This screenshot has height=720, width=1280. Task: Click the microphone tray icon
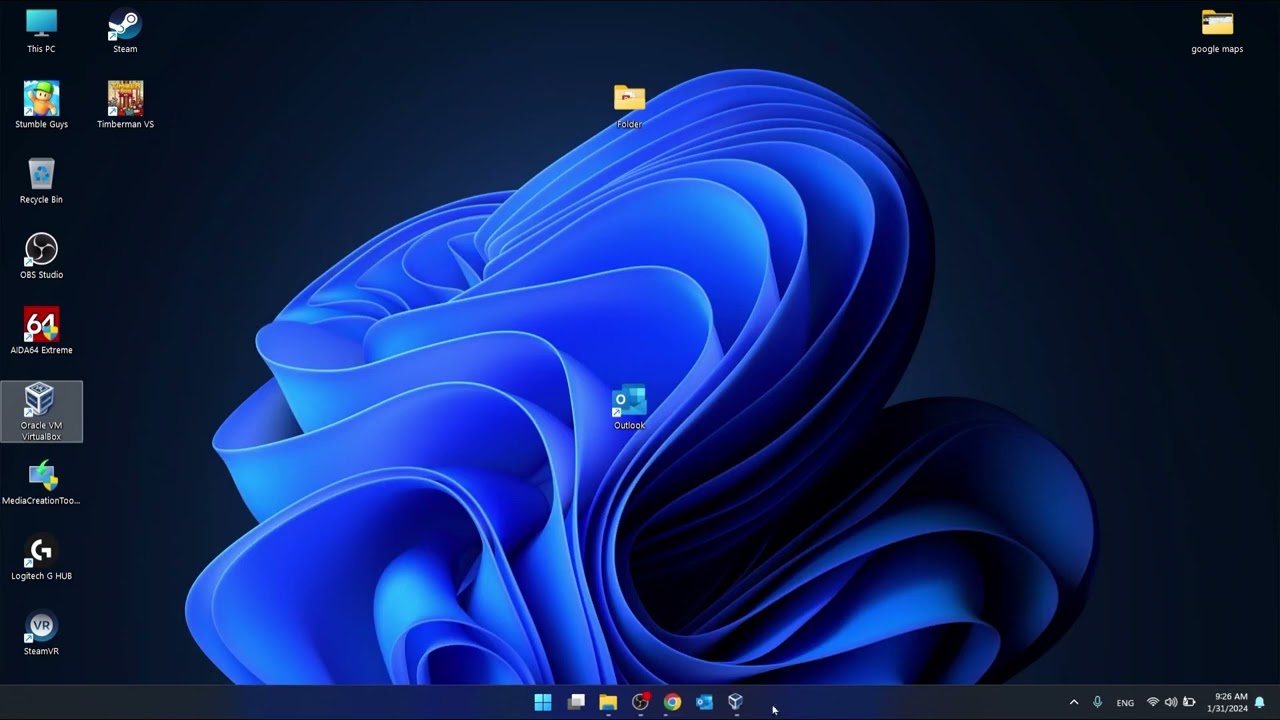click(x=1097, y=702)
